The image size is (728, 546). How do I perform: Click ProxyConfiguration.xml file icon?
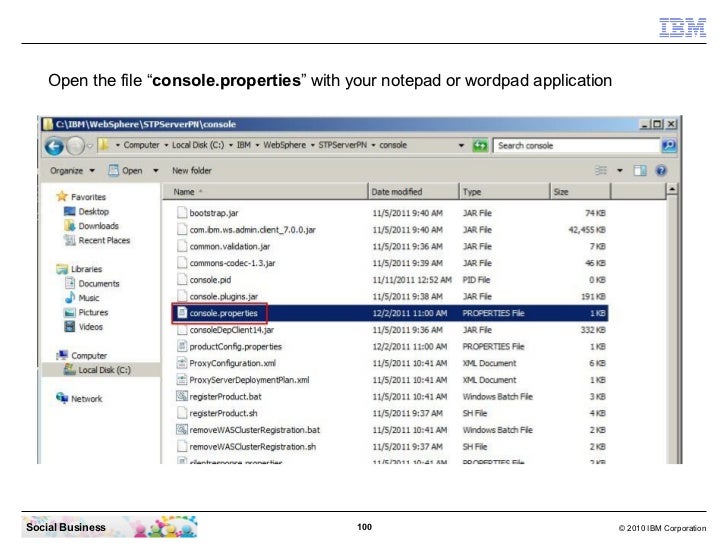coord(182,363)
